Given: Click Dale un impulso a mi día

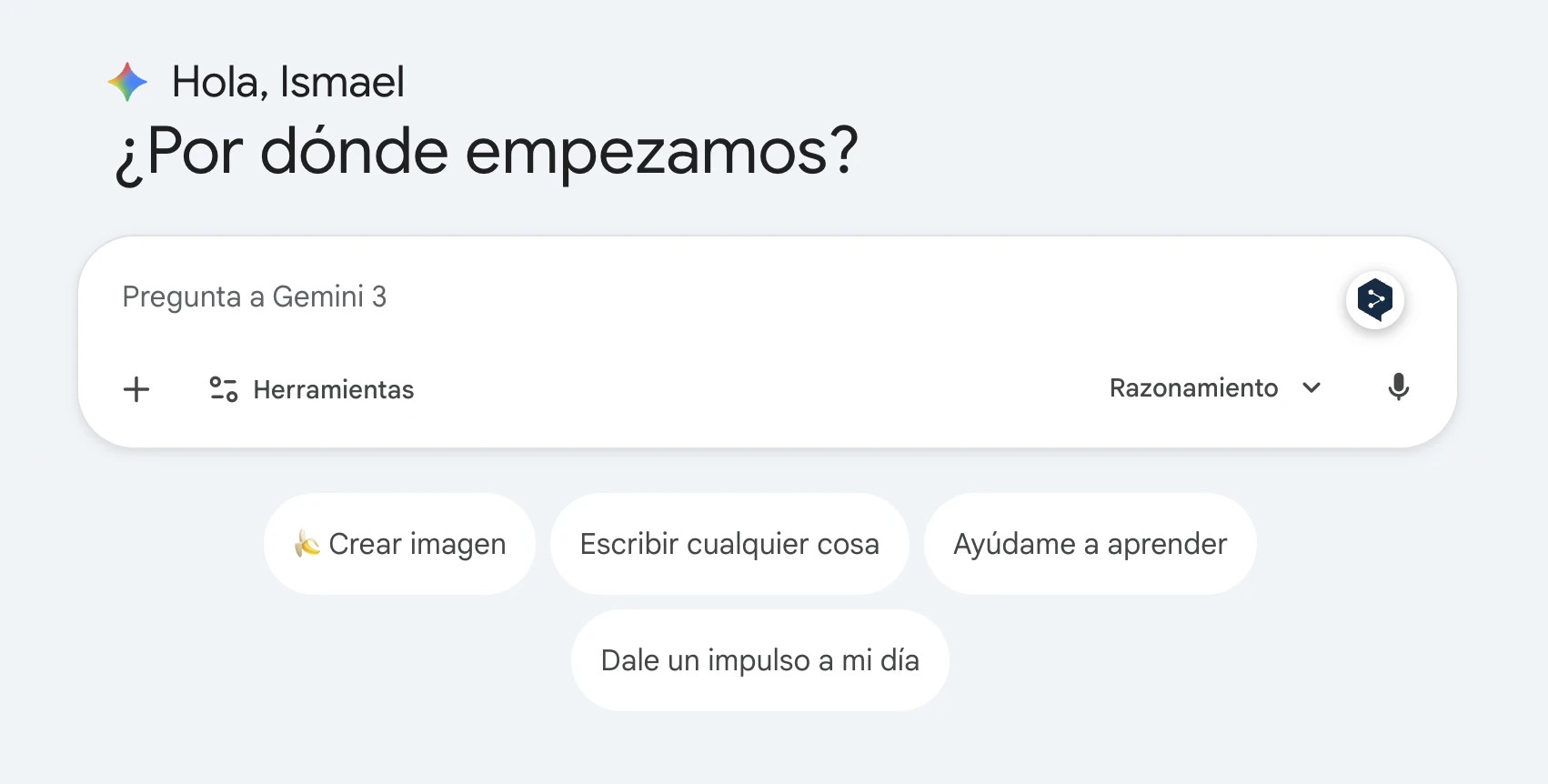Looking at the screenshot, I should tap(759, 660).
